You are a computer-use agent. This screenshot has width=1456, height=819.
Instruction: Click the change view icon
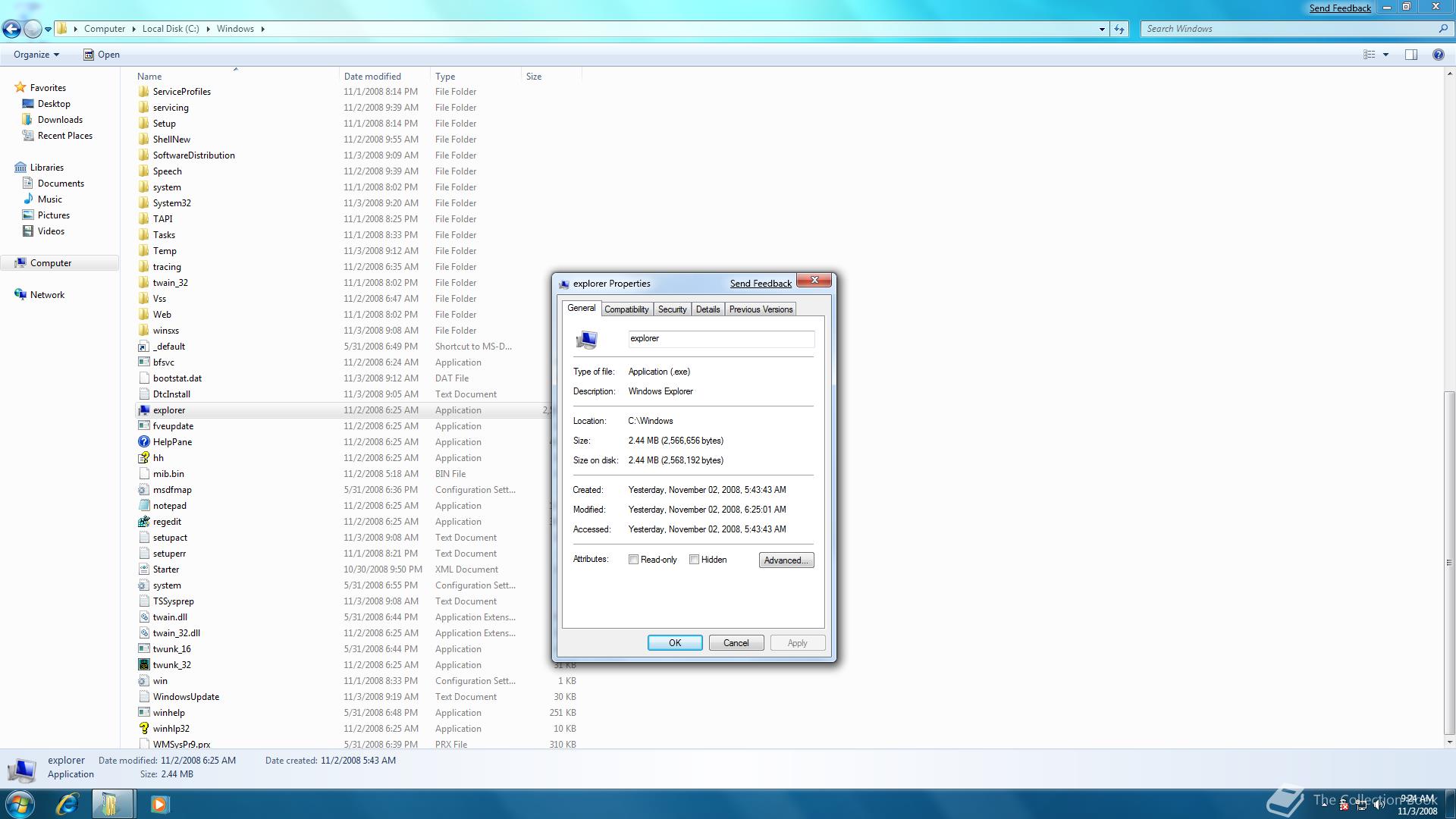[1370, 55]
